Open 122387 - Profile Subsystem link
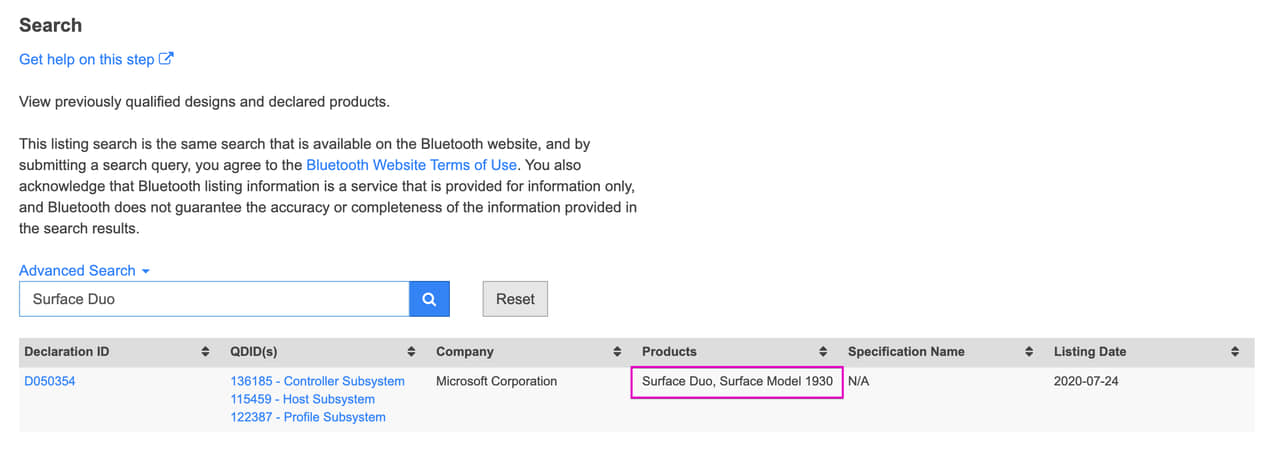Screen dimensions: 1280x452 click(307, 417)
